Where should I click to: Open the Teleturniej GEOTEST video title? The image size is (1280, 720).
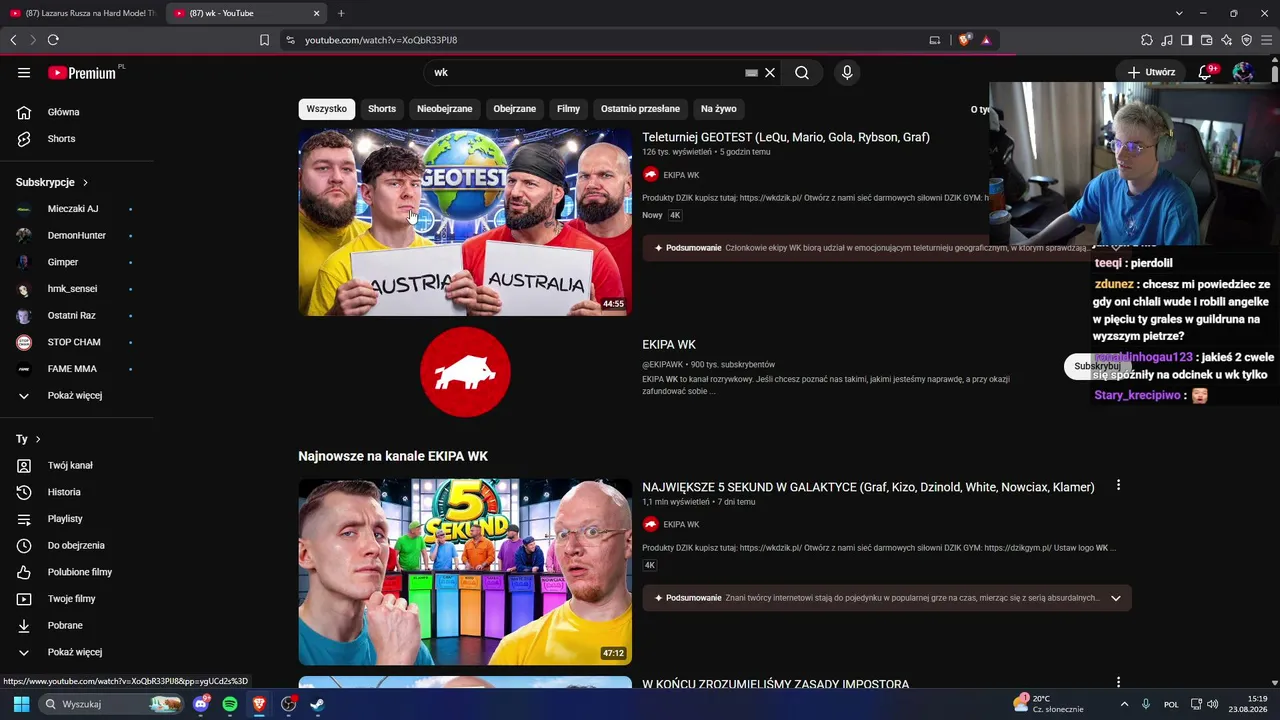(786, 137)
